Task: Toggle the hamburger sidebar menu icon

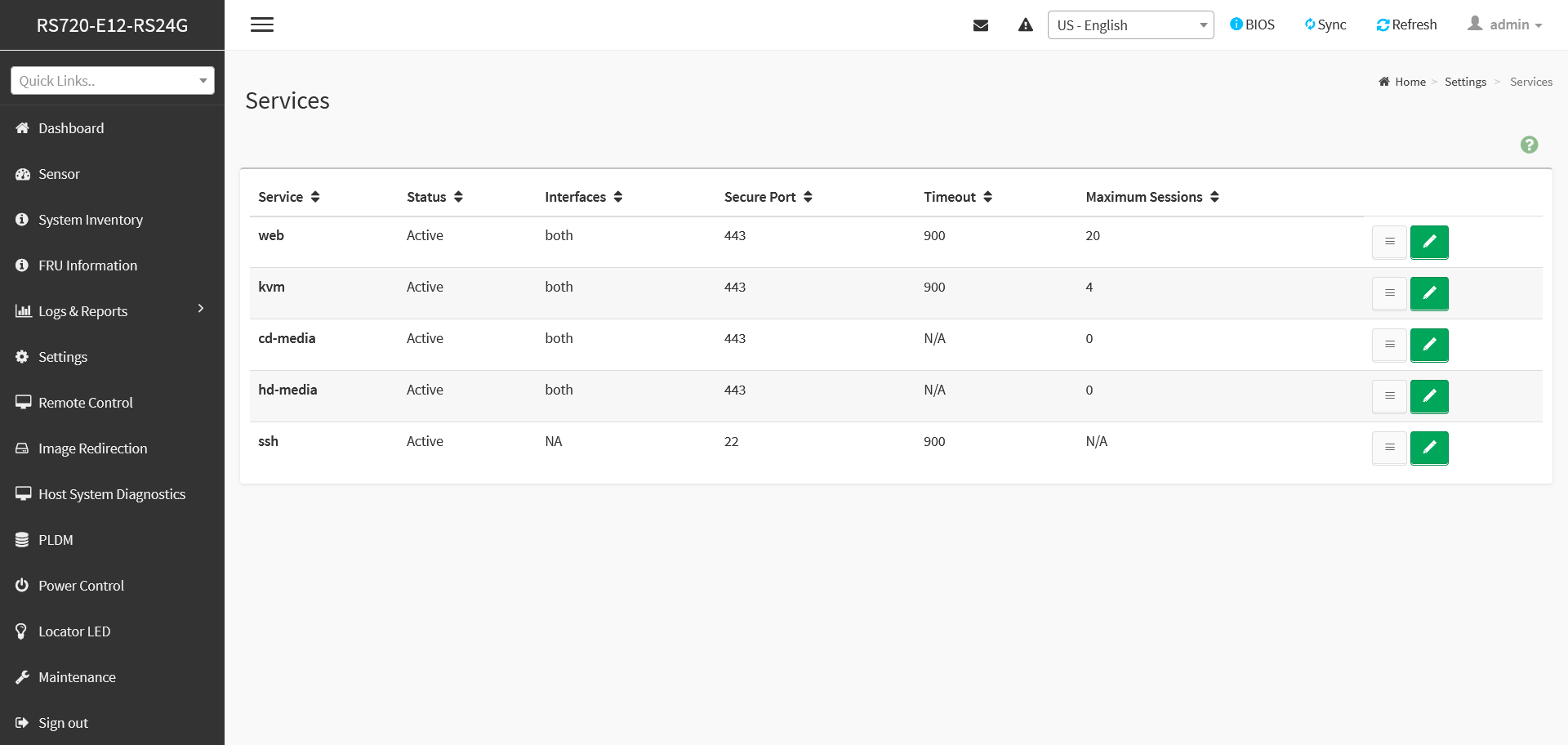Action: pyautogui.click(x=262, y=25)
